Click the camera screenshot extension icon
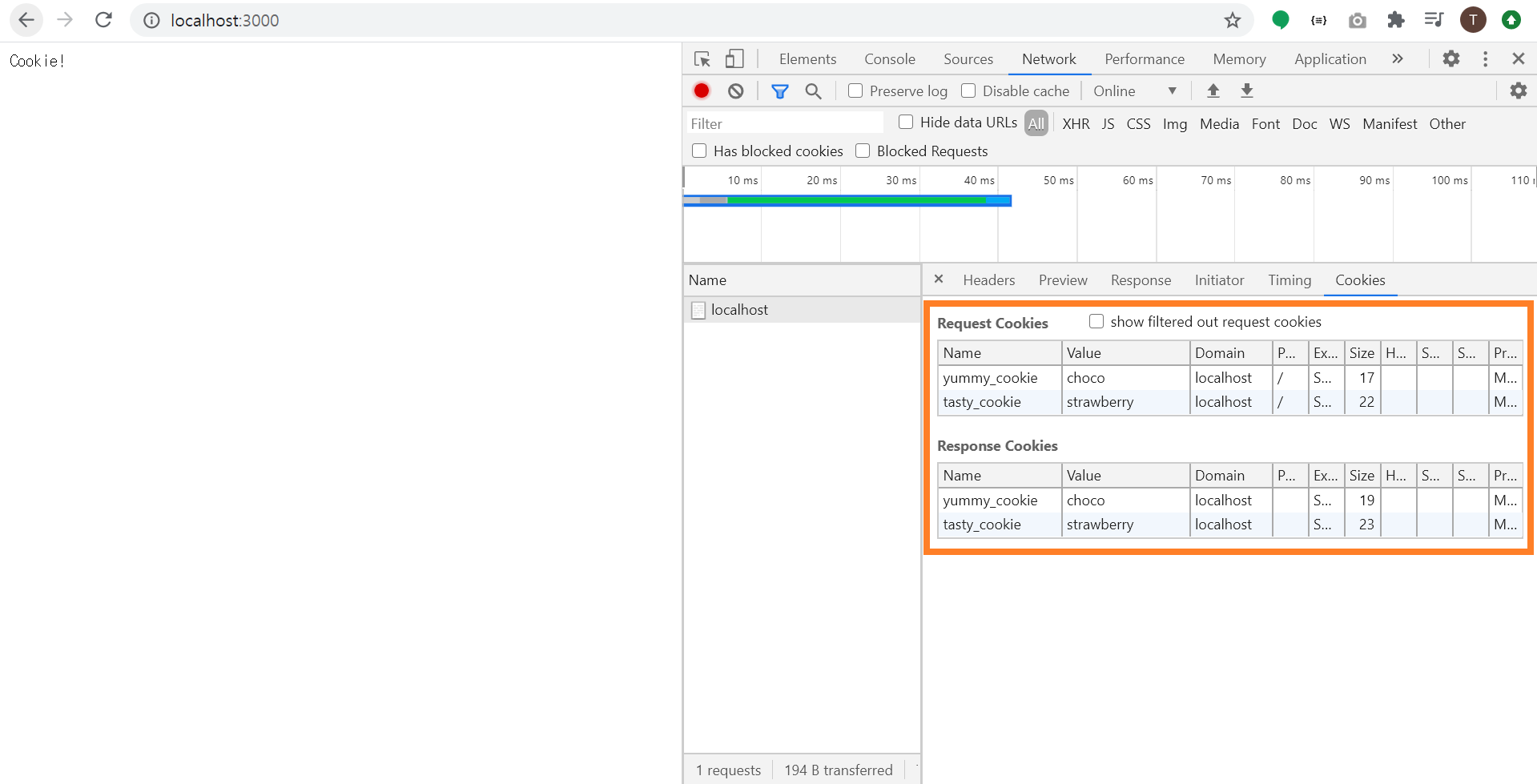 [x=1357, y=21]
